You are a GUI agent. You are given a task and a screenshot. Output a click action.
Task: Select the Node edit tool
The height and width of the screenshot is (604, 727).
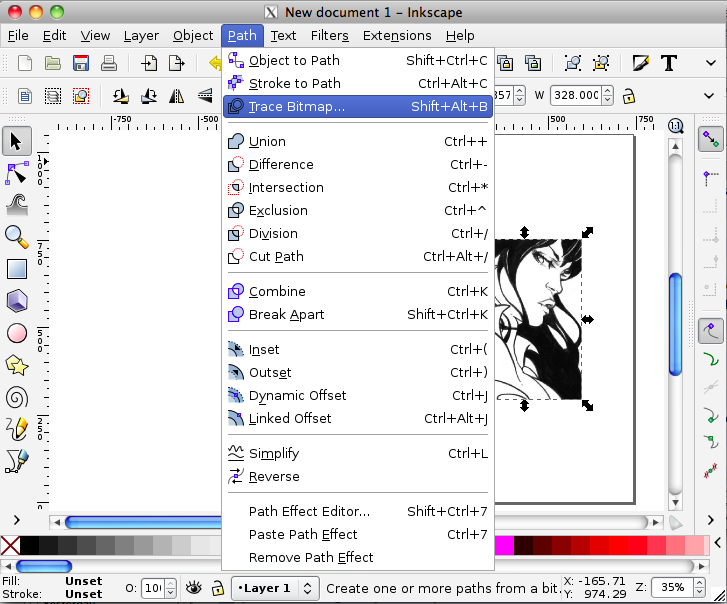pyautogui.click(x=17, y=173)
